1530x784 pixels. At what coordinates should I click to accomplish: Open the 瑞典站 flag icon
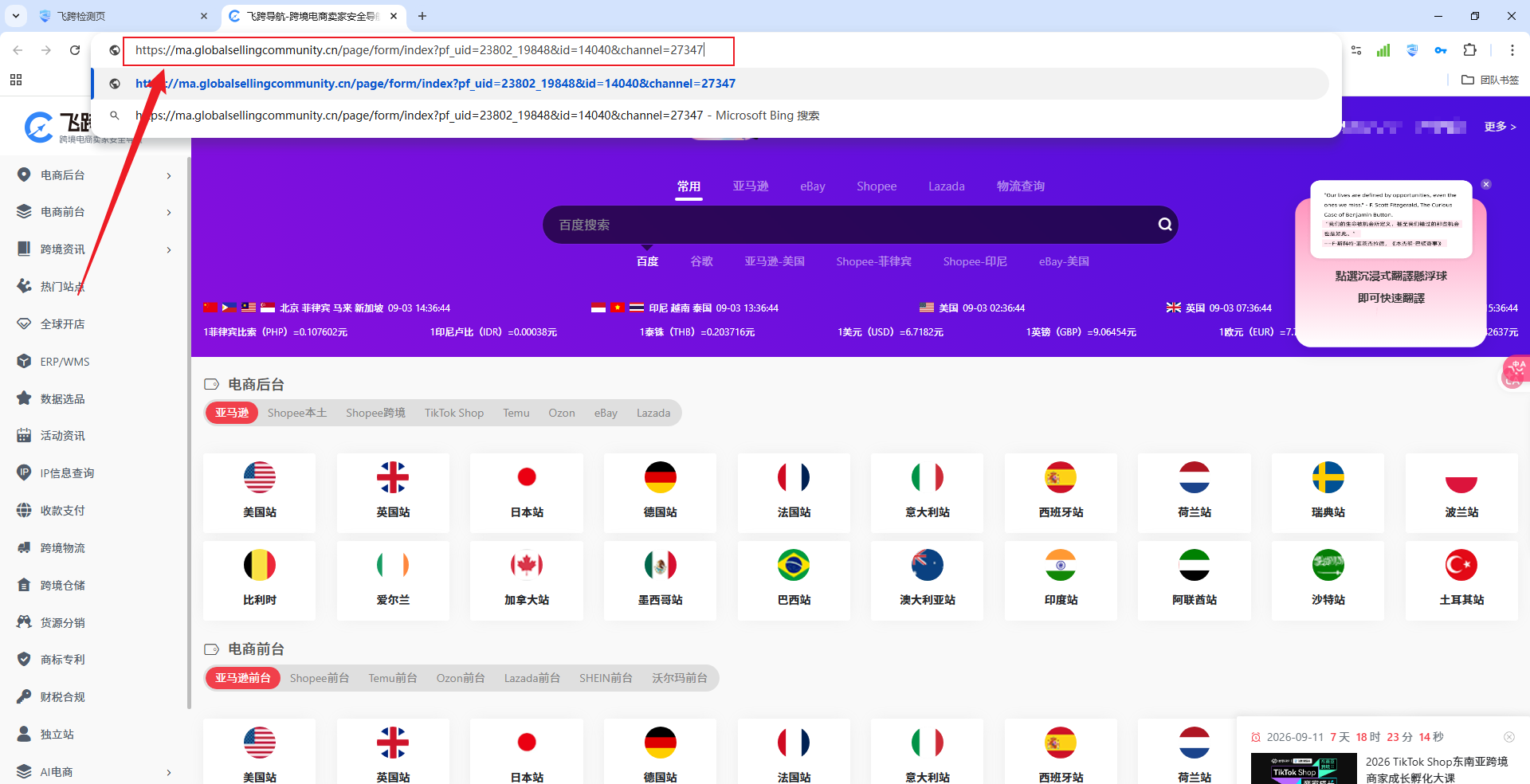tap(1328, 477)
